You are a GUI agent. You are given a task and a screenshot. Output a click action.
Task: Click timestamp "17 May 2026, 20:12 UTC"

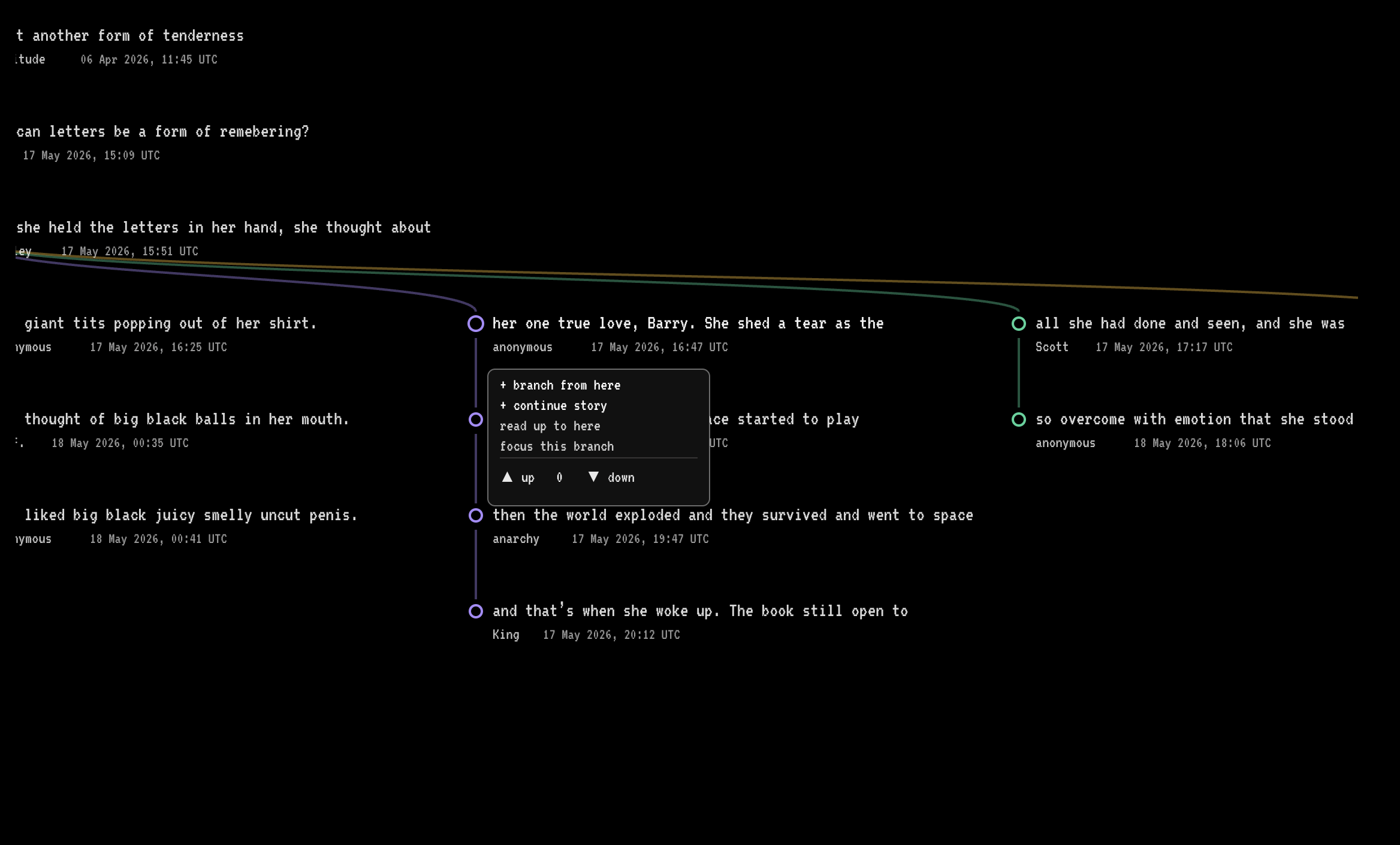(x=611, y=635)
